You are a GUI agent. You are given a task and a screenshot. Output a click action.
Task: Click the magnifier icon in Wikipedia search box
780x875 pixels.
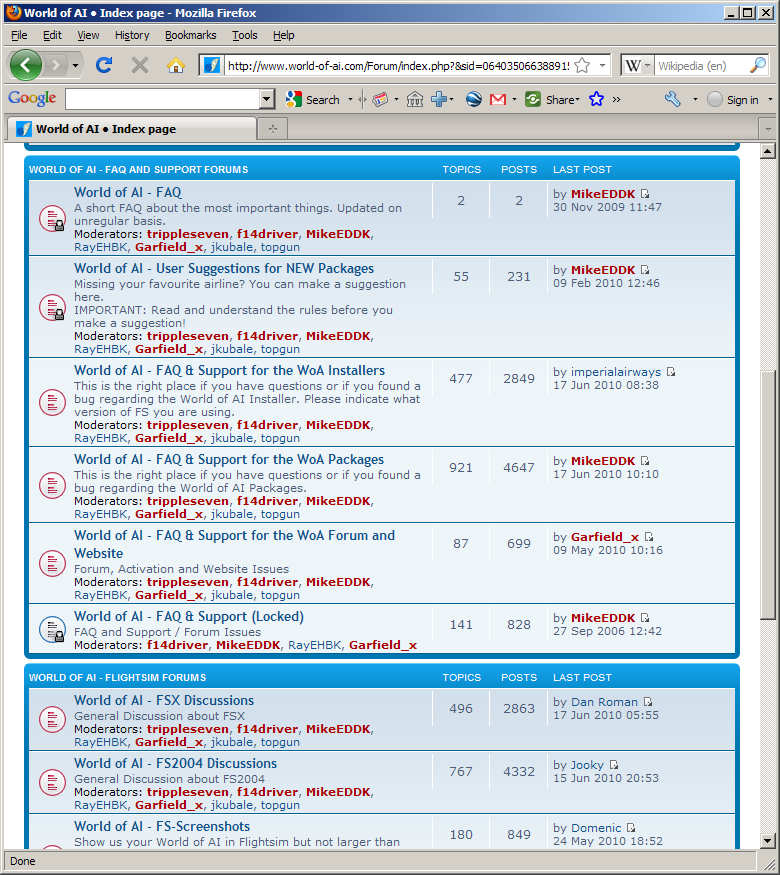[x=758, y=65]
